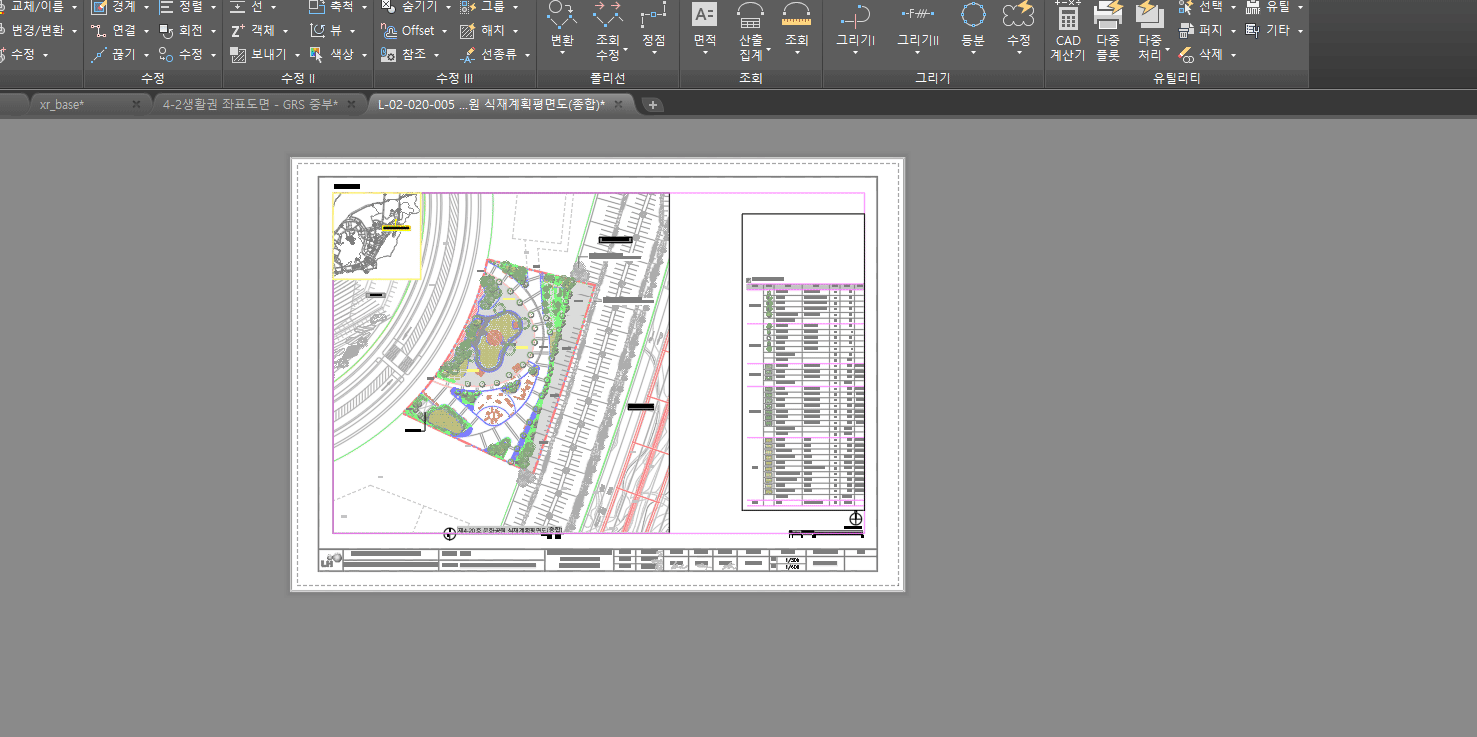The width and height of the screenshot is (1477, 737).
Task: Select the 등분 (divide) tool
Action: [x=973, y=29]
